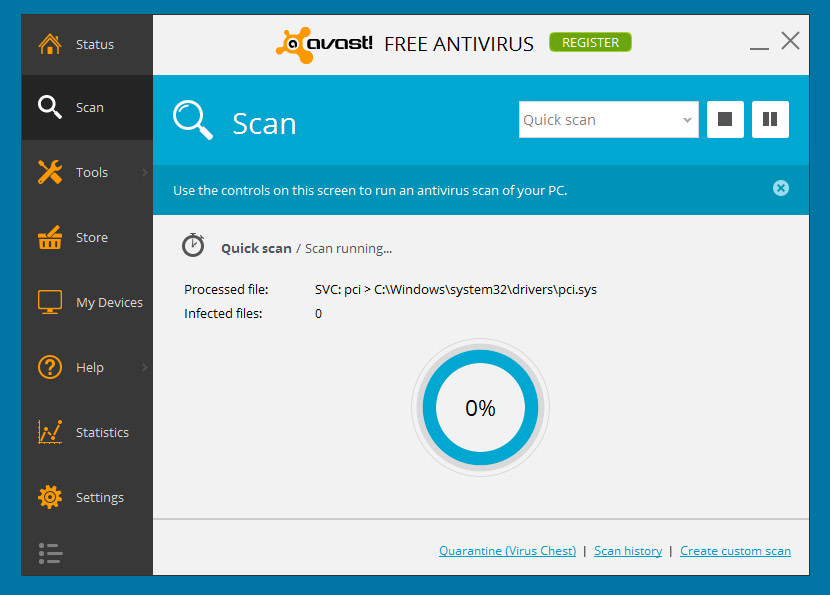Viewport: 830px width, 595px height.
Task: Click the Status house icon
Action: pyautogui.click(x=50, y=44)
